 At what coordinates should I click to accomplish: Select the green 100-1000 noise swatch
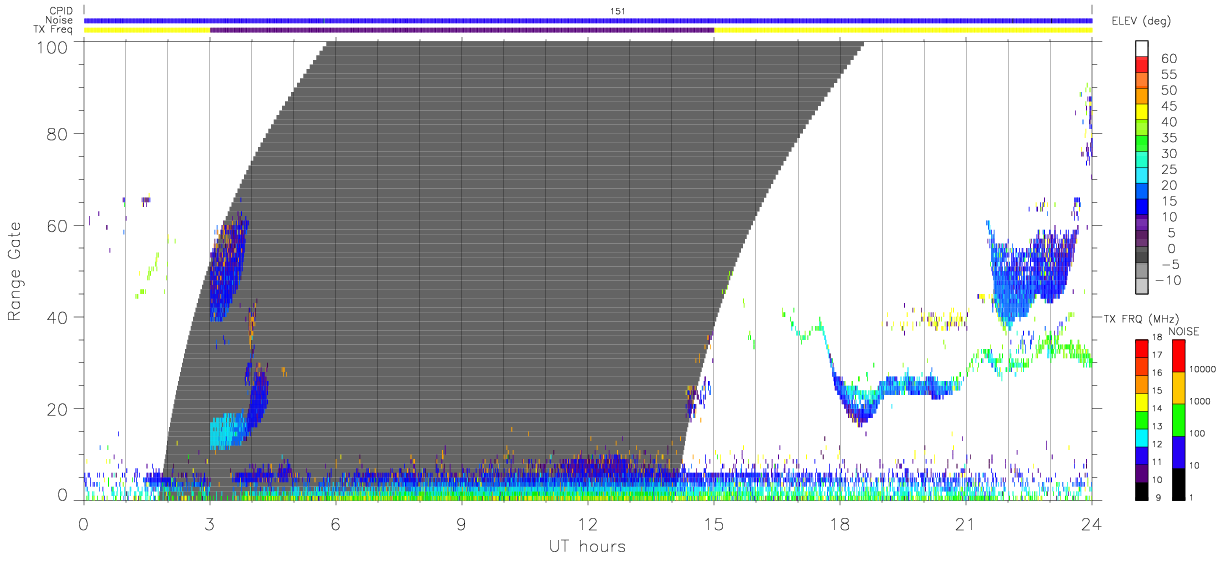1177,419
